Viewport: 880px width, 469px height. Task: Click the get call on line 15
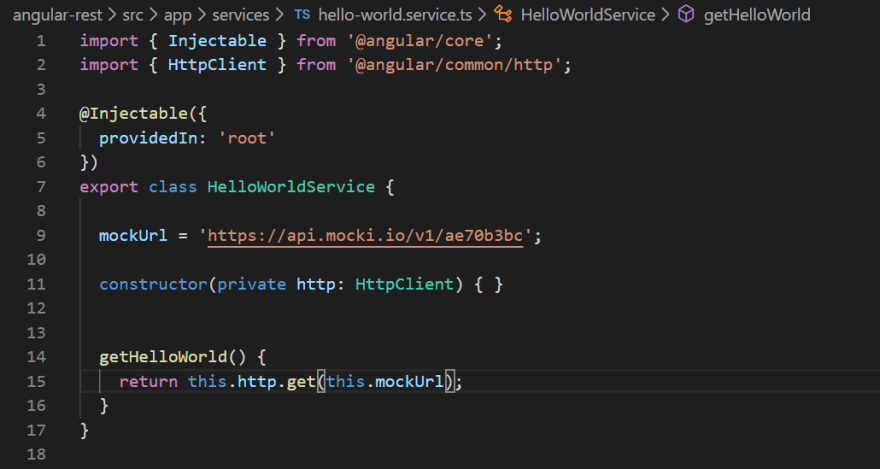click(301, 381)
